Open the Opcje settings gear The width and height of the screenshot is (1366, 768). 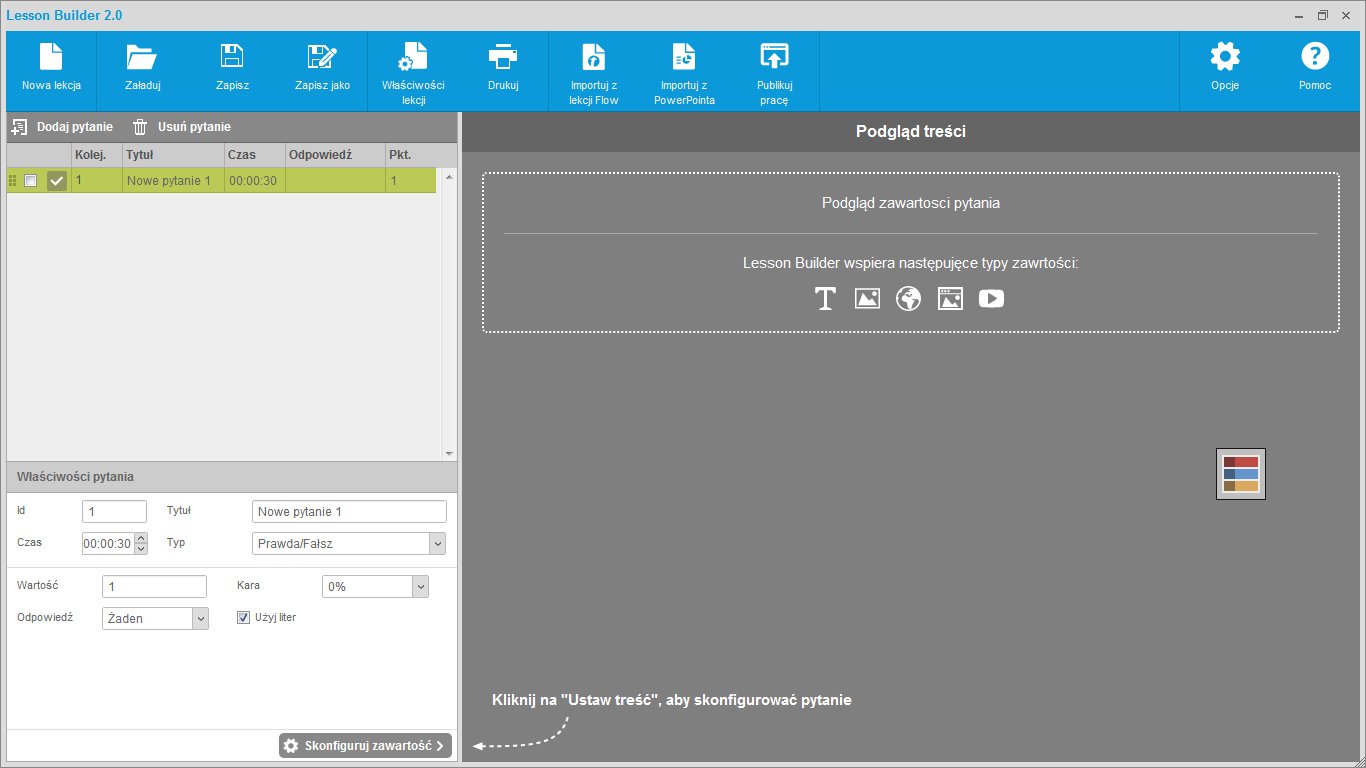(1225, 69)
